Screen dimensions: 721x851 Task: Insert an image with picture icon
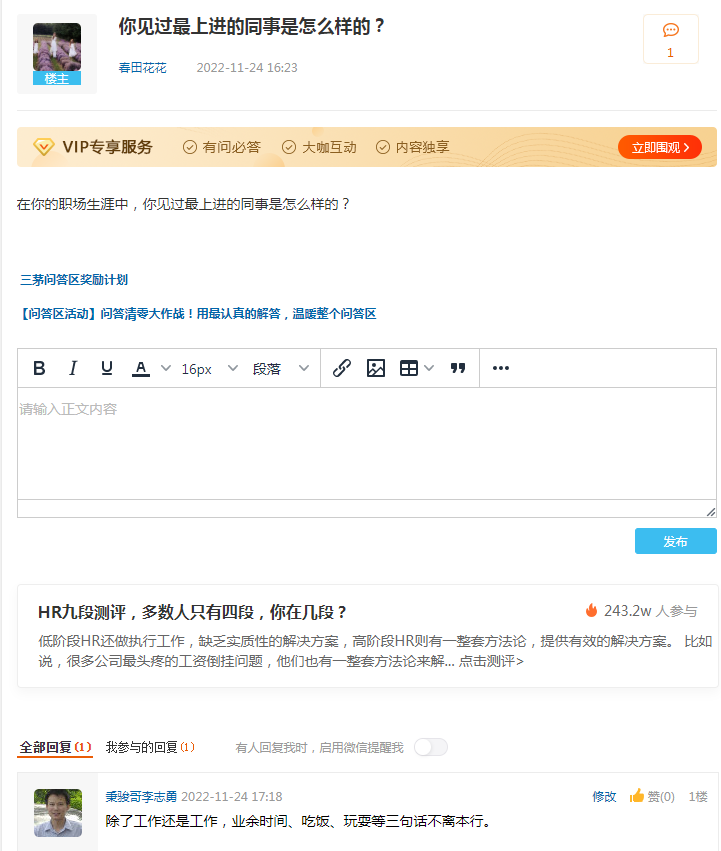[x=376, y=369]
